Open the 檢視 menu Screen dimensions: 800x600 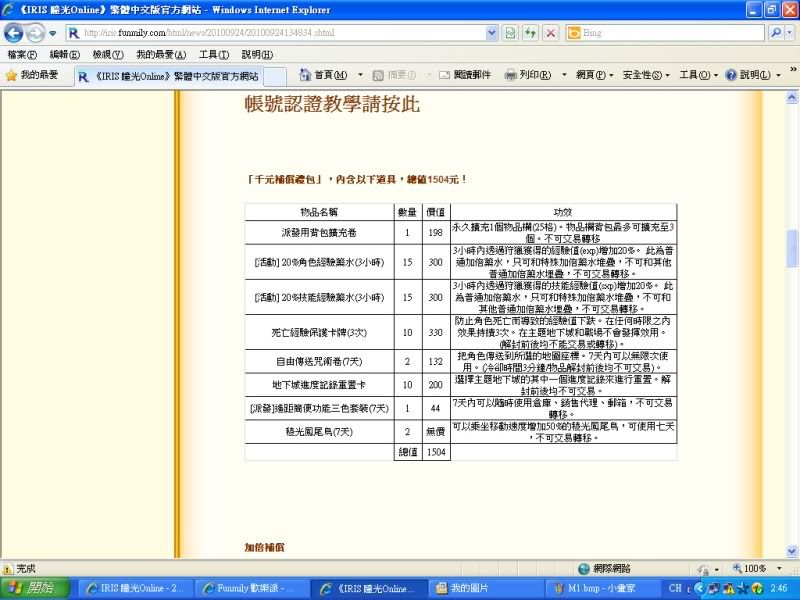[107, 54]
